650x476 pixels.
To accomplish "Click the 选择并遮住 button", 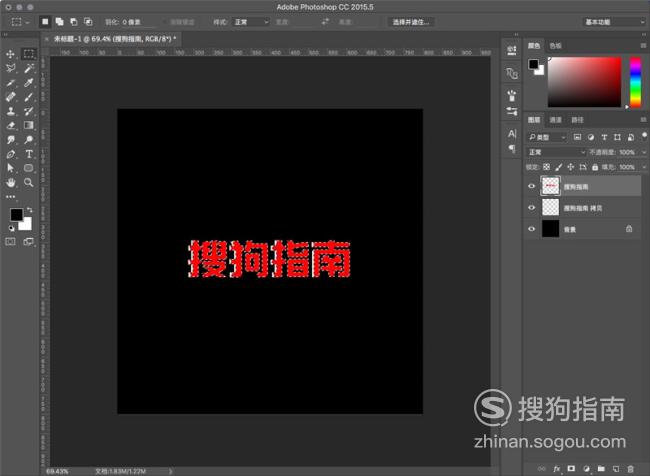I will [411, 22].
